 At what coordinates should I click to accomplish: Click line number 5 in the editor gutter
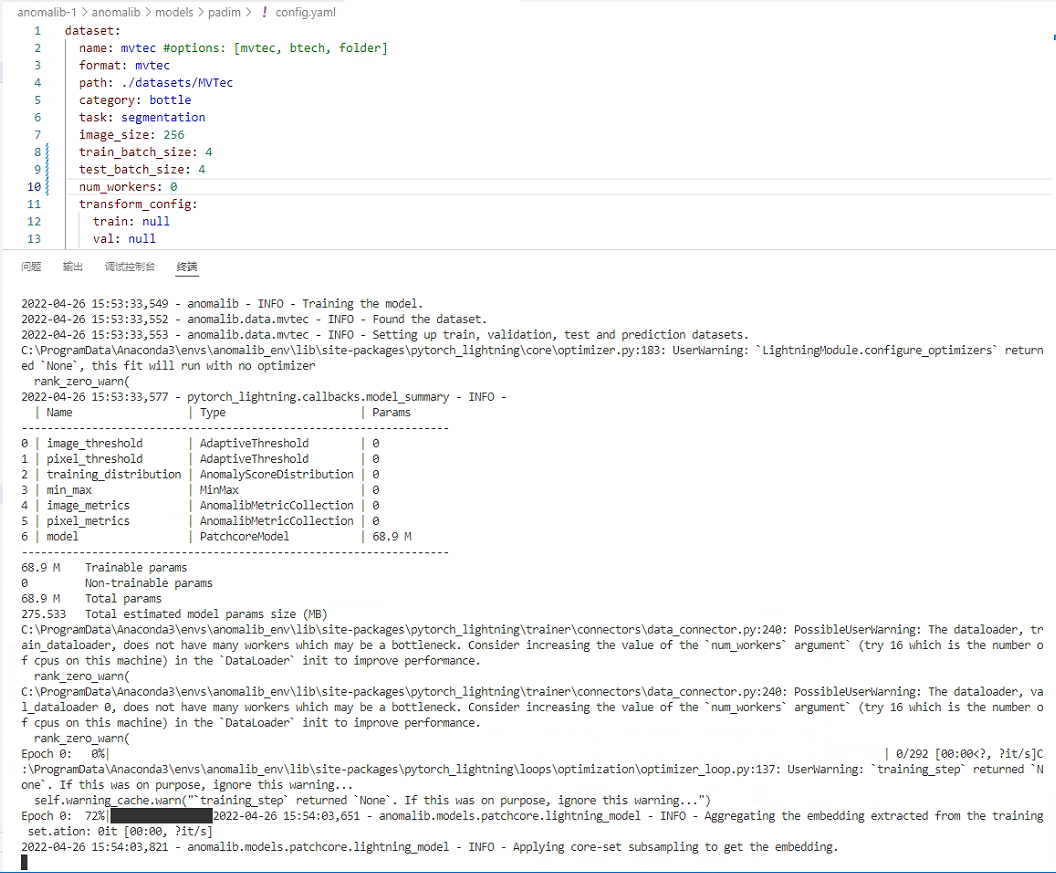pyautogui.click(x=37, y=99)
